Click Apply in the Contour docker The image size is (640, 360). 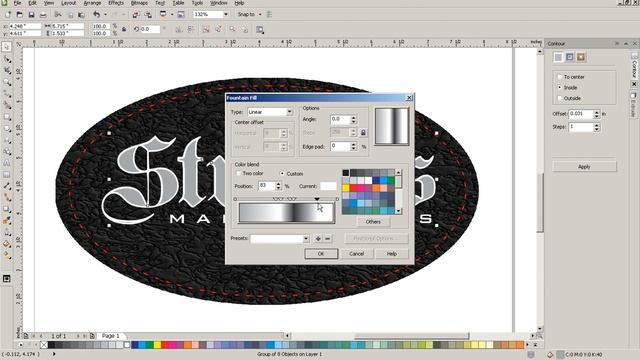(x=584, y=167)
